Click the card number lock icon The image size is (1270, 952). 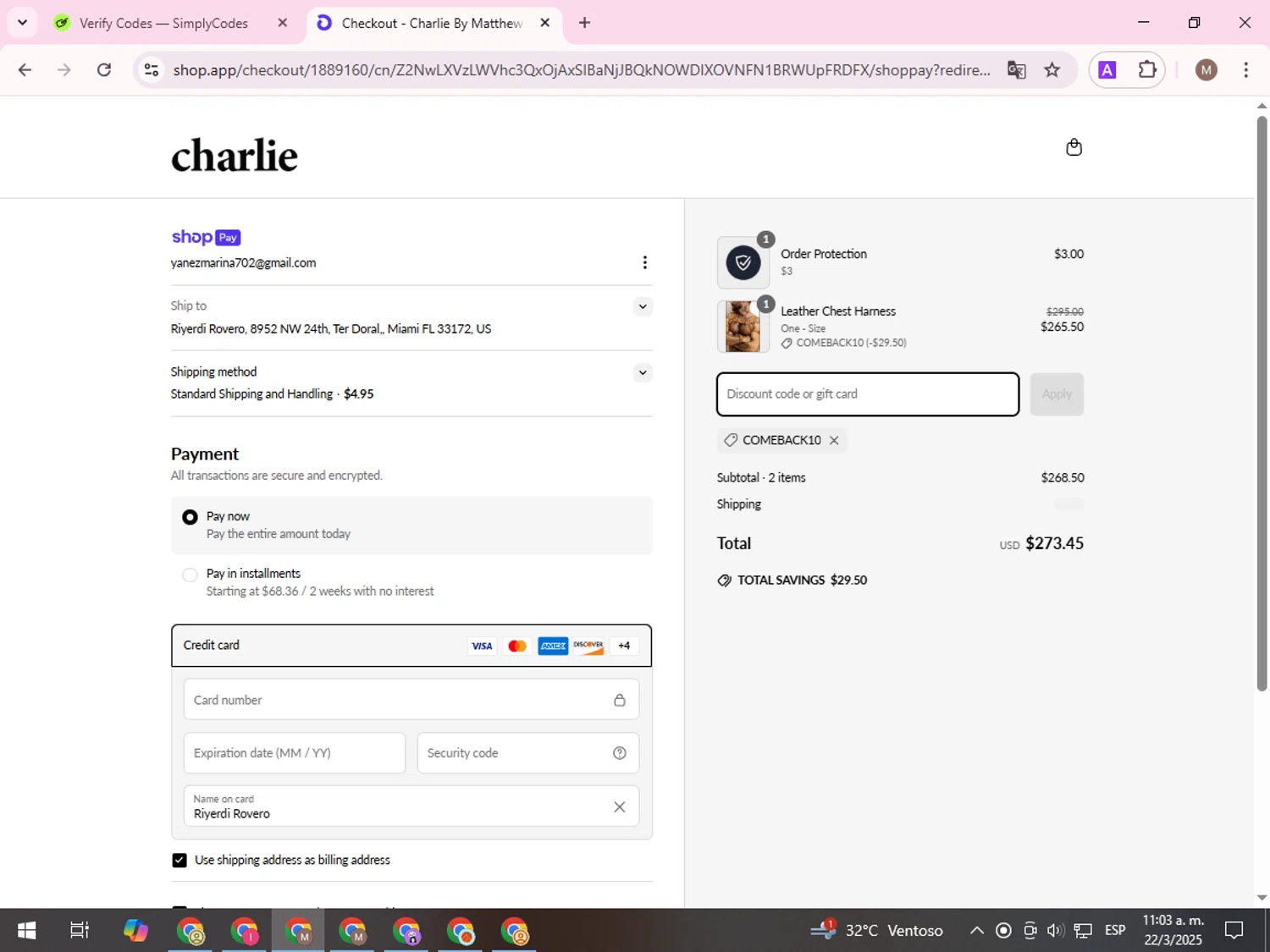pos(620,700)
